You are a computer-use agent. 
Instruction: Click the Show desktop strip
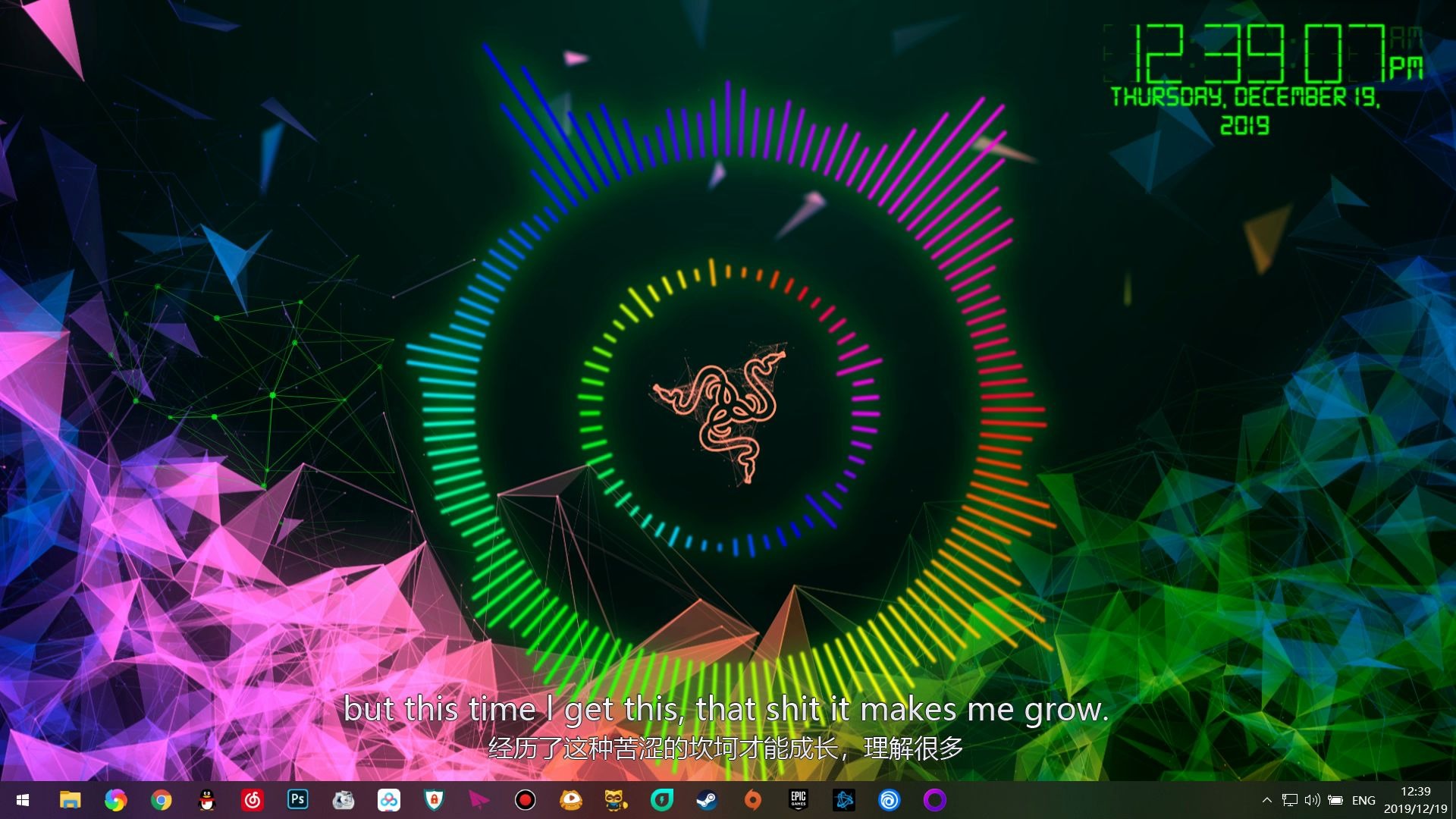pyautogui.click(x=1453, y=800)
